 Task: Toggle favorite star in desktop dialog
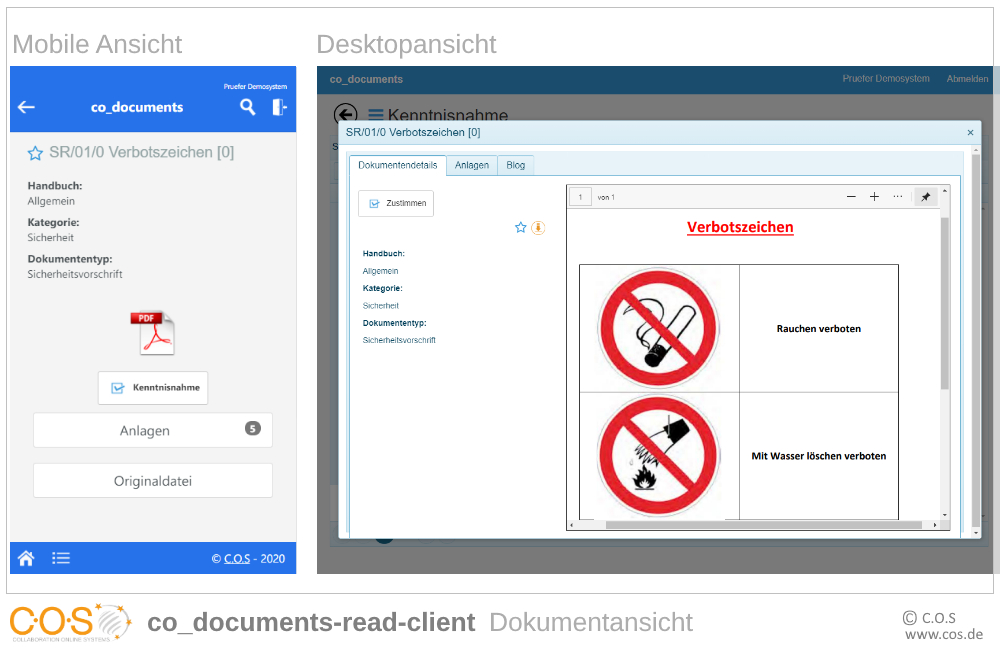(x=520, y=228)
